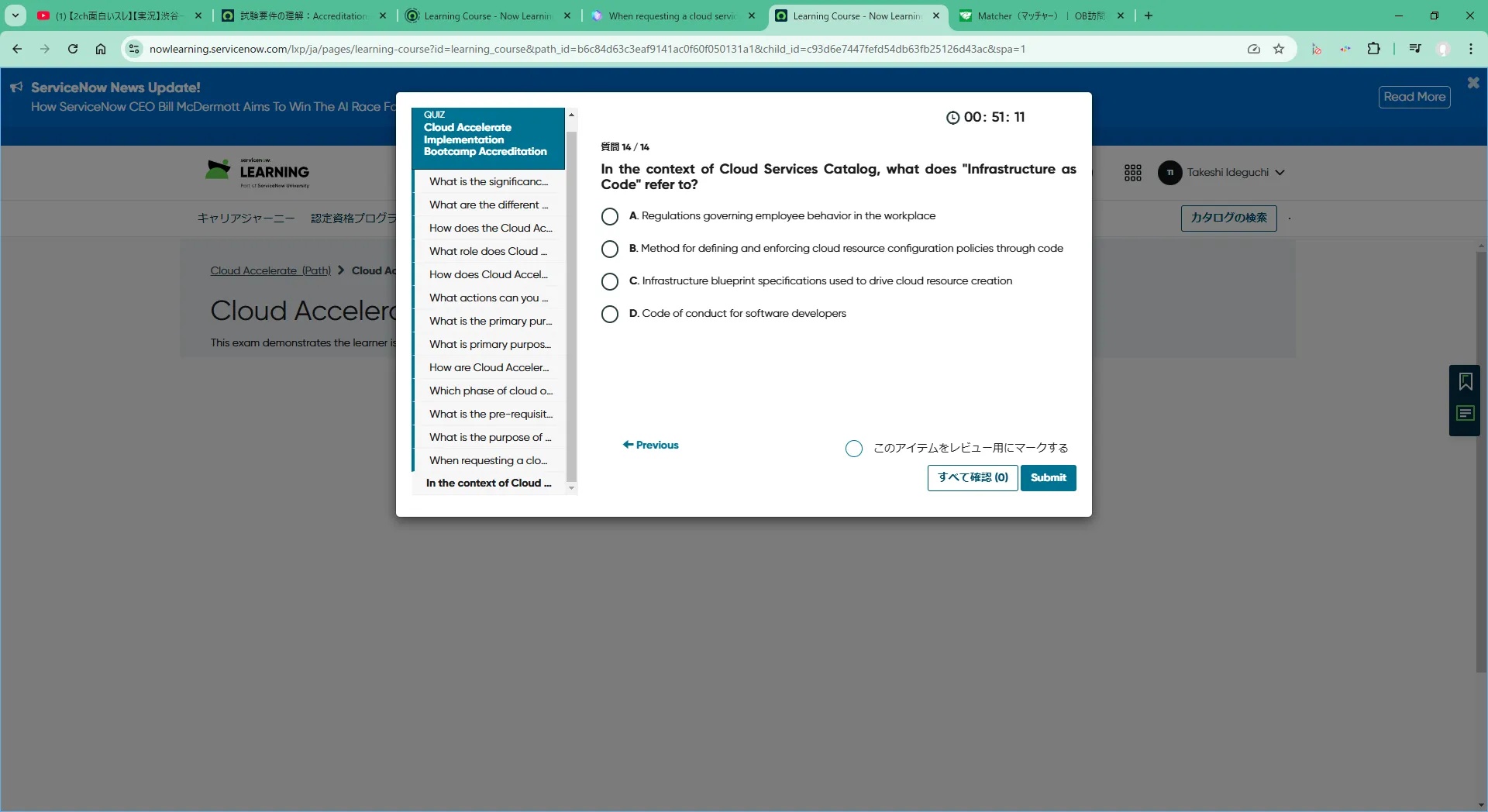
Task: Open tab search dropdown arrow
Action: [x=15, y=15]
